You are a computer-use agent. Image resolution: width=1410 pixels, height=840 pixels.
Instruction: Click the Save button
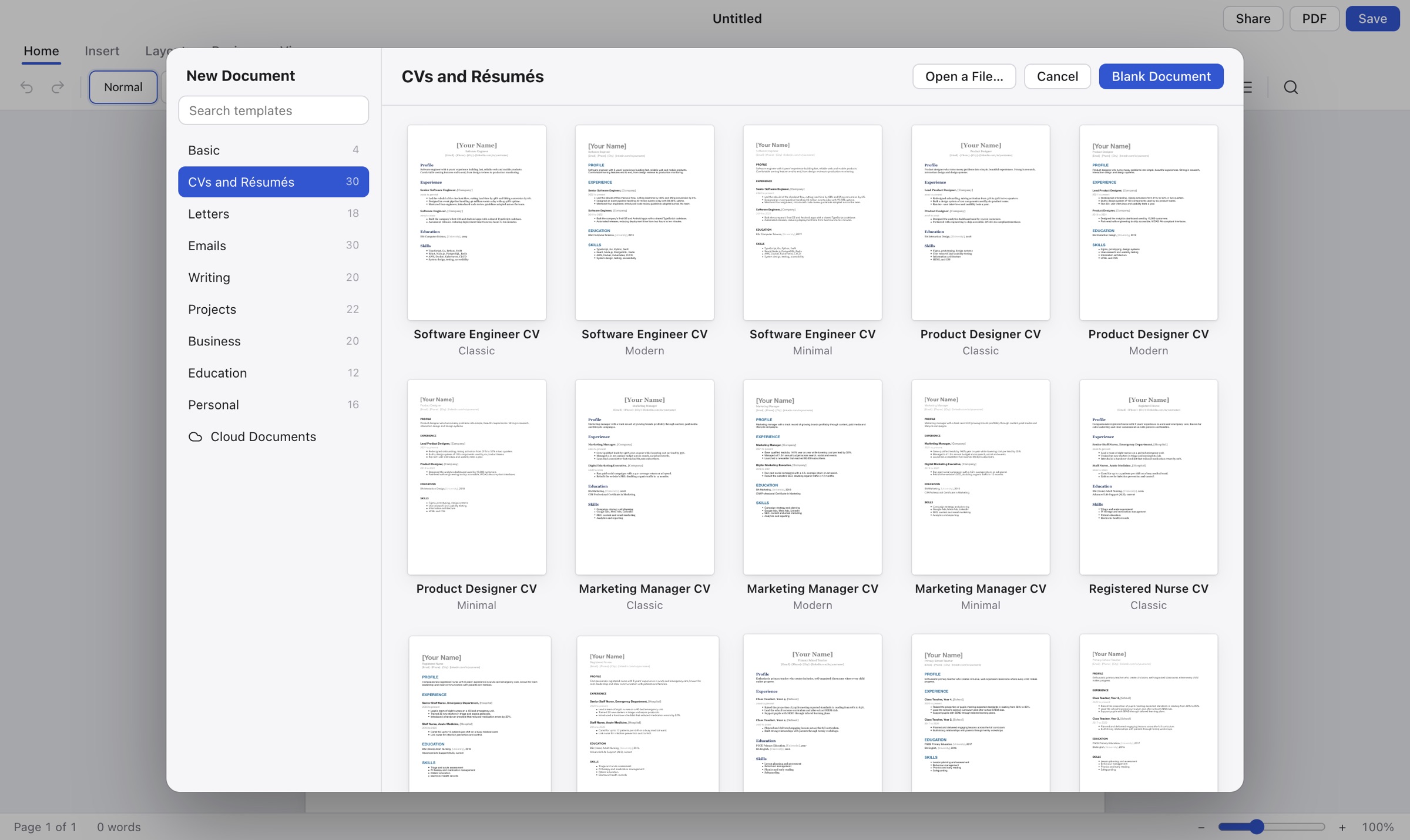point(1372,19)
